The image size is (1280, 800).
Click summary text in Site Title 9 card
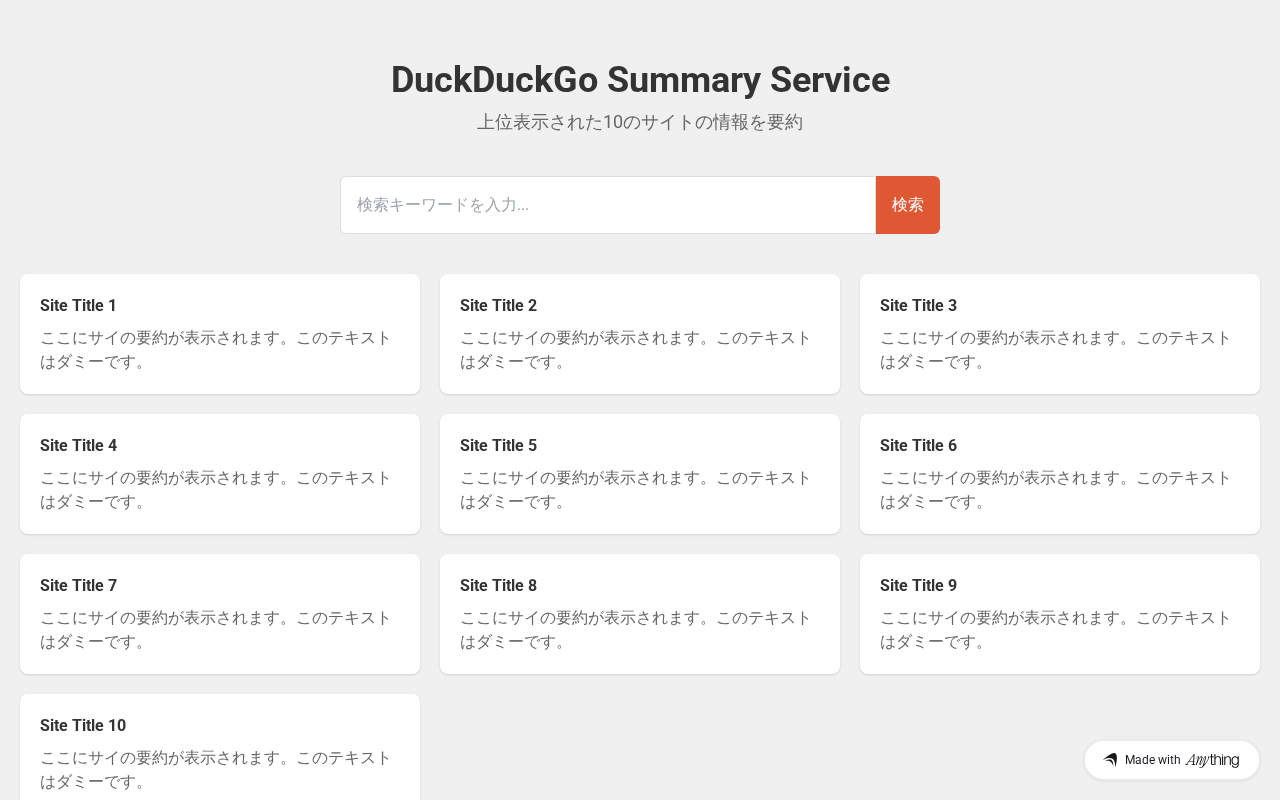1055,630
